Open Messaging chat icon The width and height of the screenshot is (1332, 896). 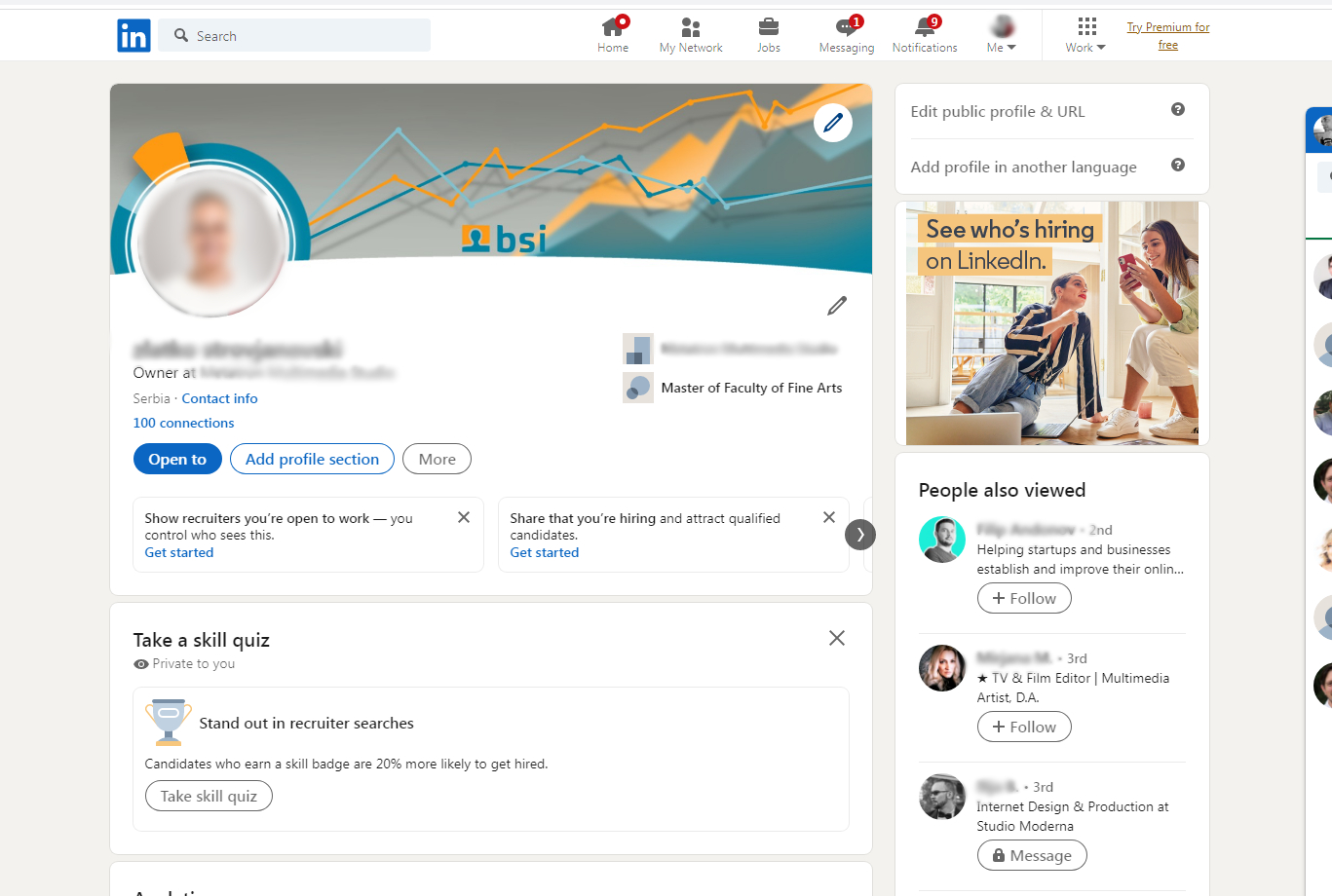[846, 27]
